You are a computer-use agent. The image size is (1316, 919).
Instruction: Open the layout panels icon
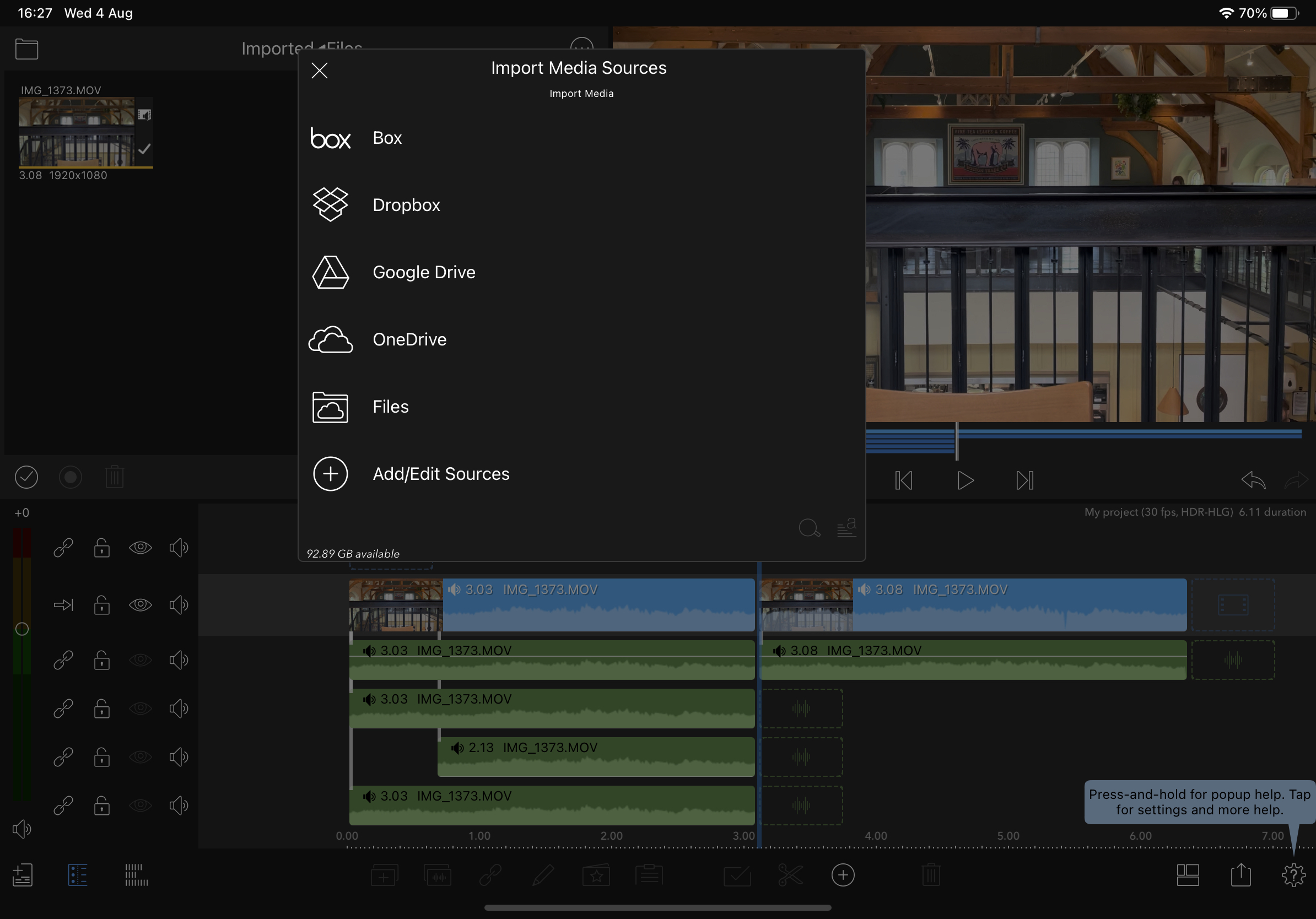(x=1188, y=875)
